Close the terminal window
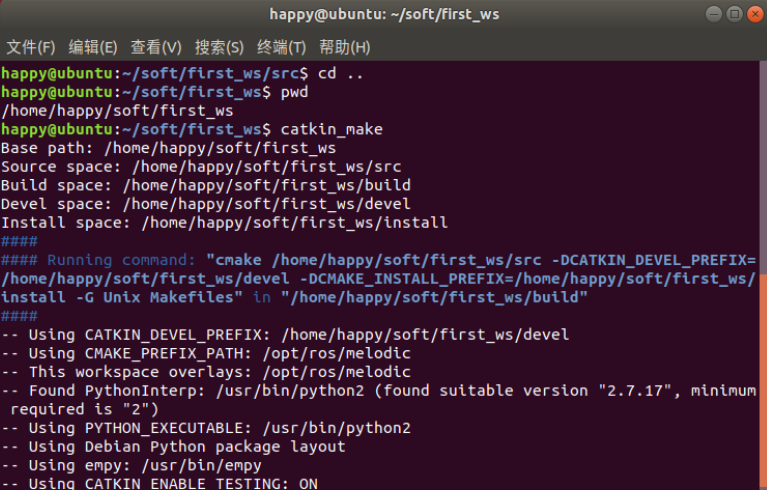 click(x=755, y=14)
